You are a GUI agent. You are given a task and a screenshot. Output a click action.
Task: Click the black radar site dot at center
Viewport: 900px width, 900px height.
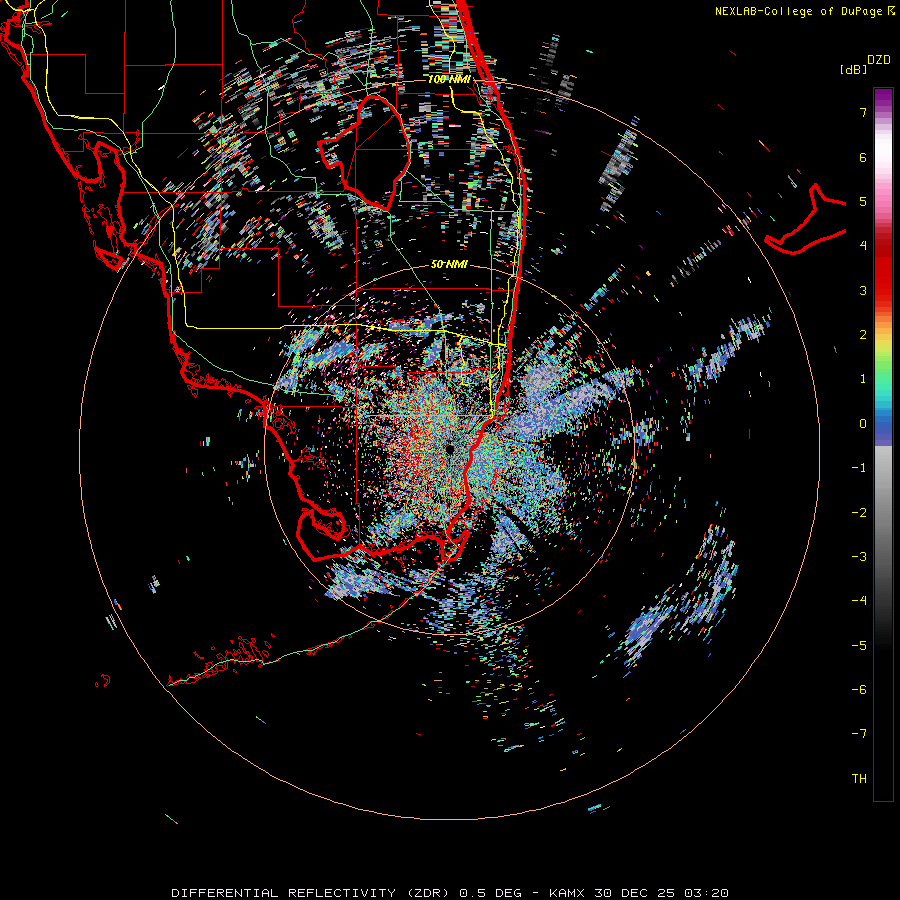click(450, 449)
